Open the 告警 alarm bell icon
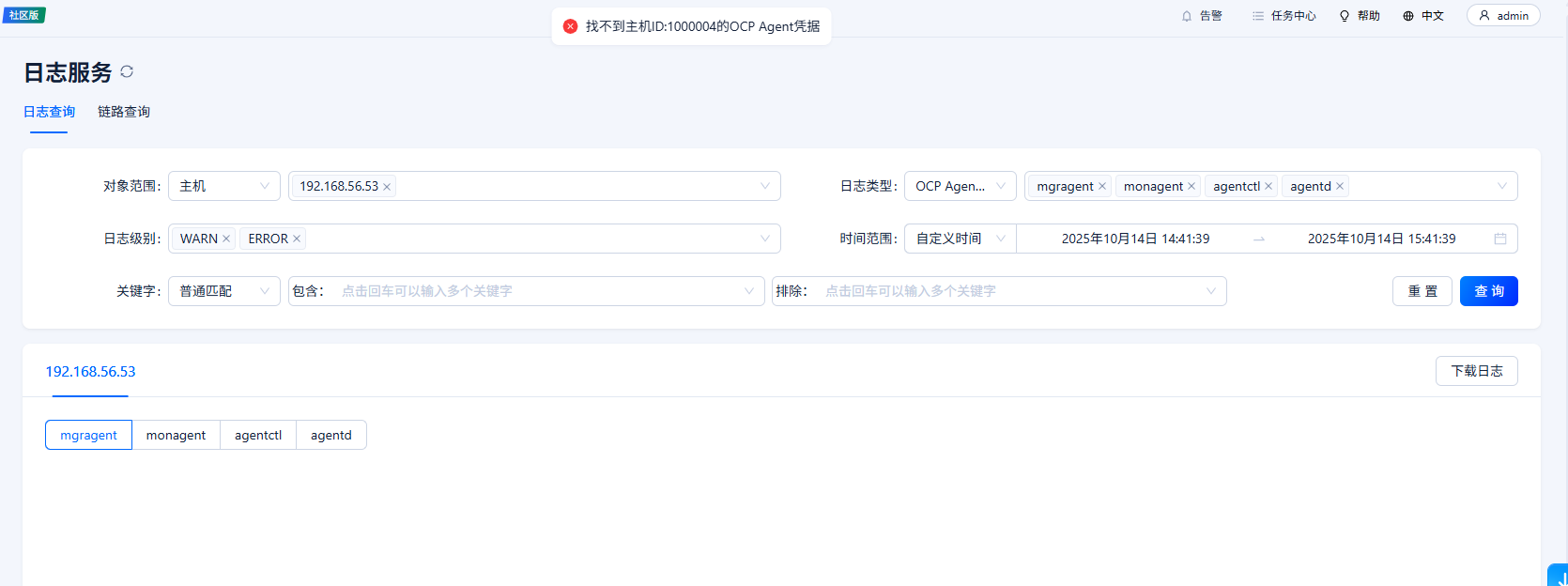The width and height of the screenshot is (1568, 586). pos(1187,16)
